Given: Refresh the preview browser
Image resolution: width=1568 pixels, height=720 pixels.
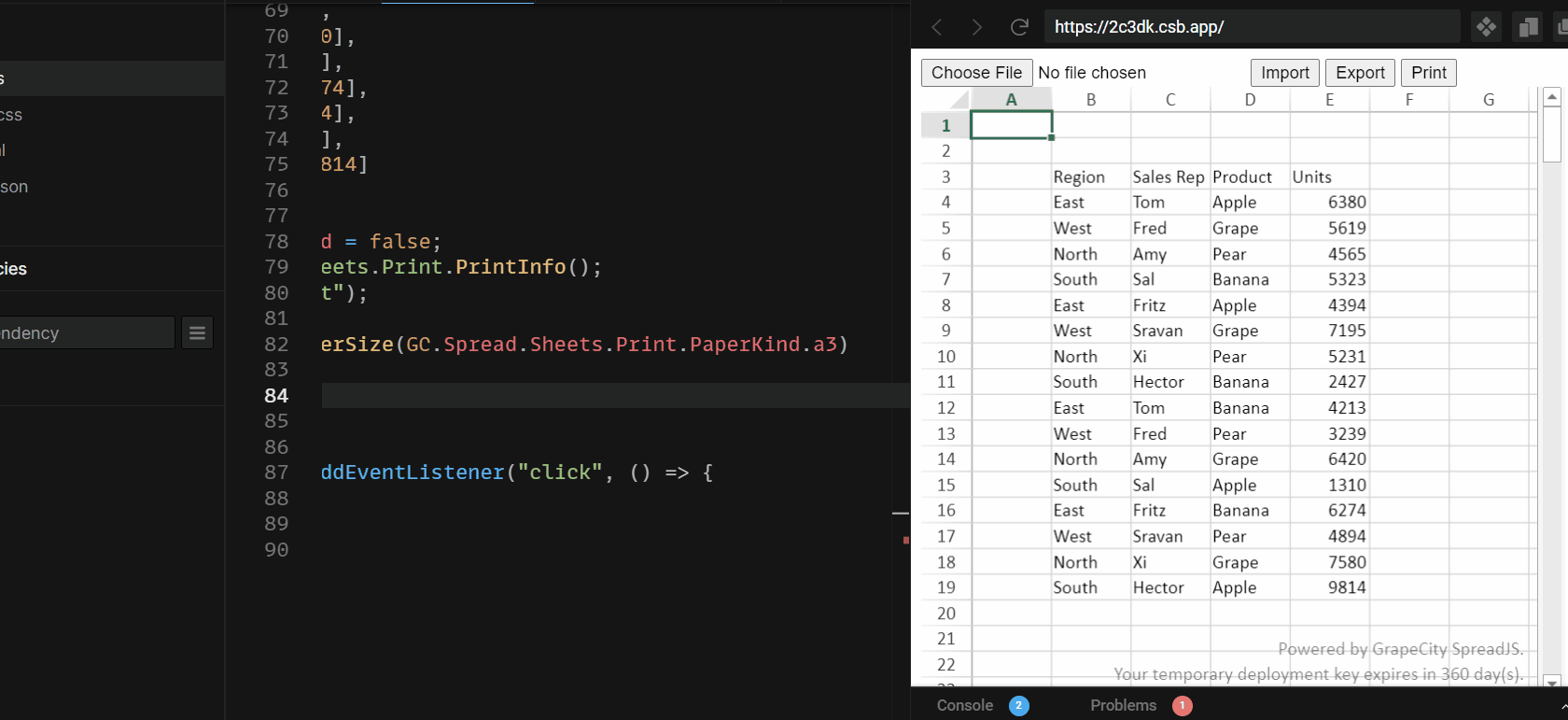Looking at the screenshot, I should (x=1019, y=27).
